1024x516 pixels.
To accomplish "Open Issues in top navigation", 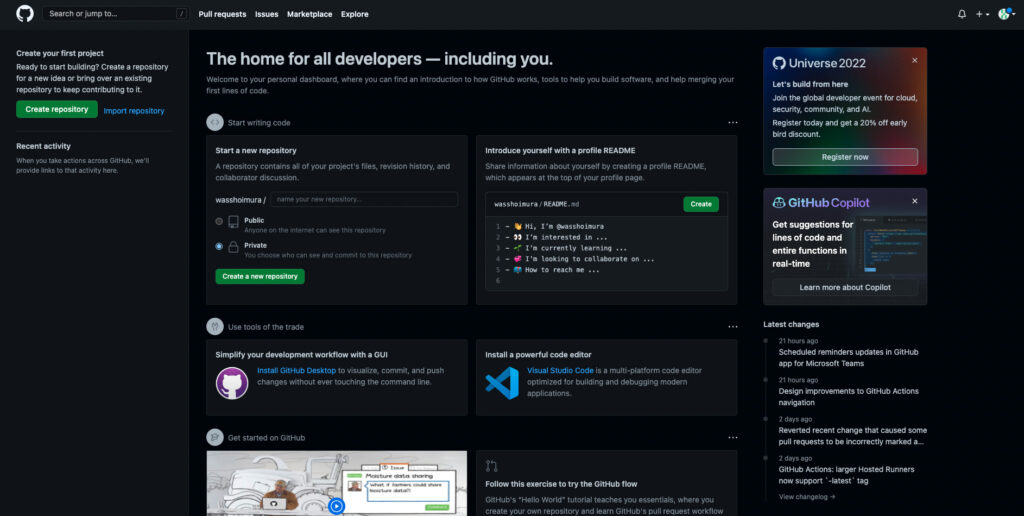I will pos(266,14).
